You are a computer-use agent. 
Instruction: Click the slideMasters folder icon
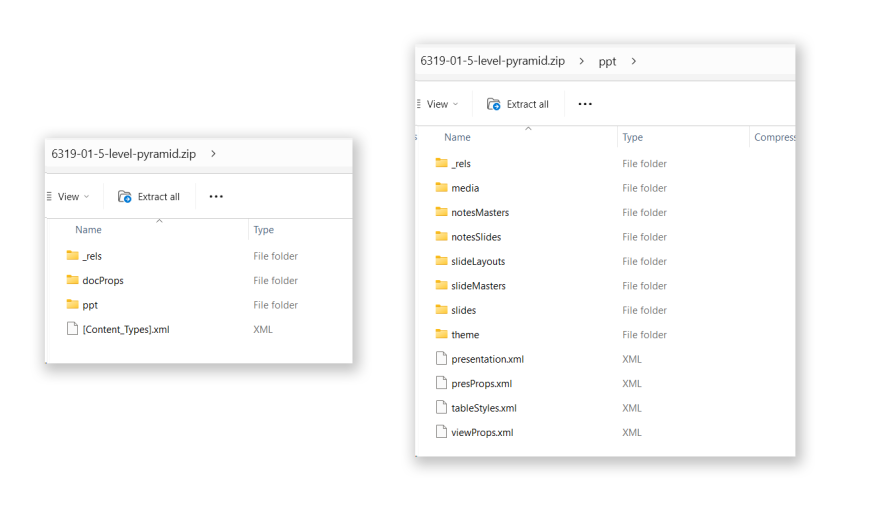[441, 285]
